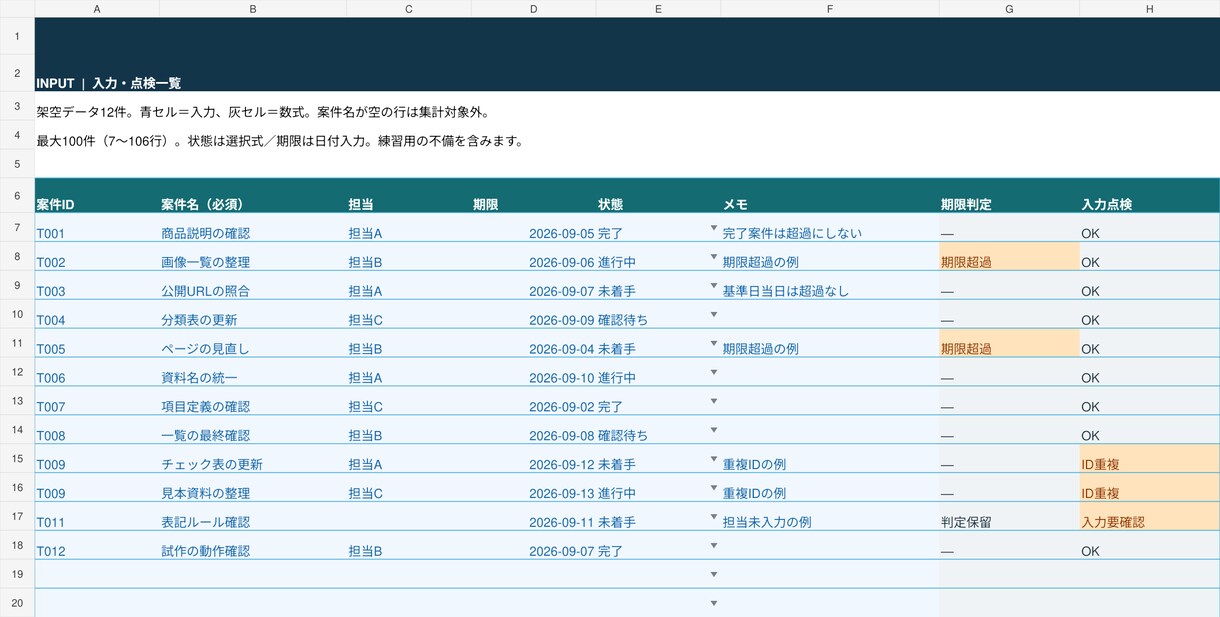Click the orange '期限超過' cell in the T002 row
Screen dimensions: 1220x617
click(x=1009, y=257)
